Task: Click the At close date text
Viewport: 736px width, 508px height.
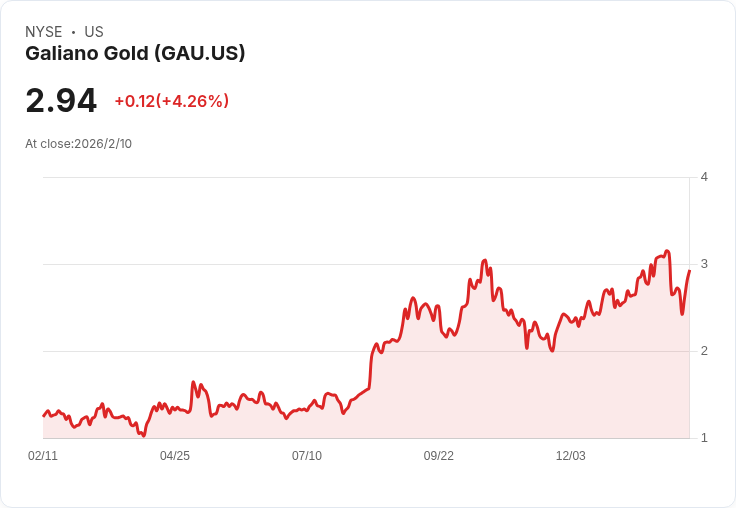Action: (x=78, y=144)
